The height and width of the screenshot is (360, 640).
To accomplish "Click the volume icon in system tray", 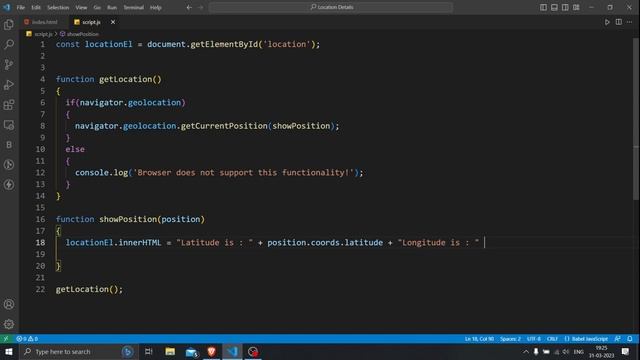I will point(566,351).
